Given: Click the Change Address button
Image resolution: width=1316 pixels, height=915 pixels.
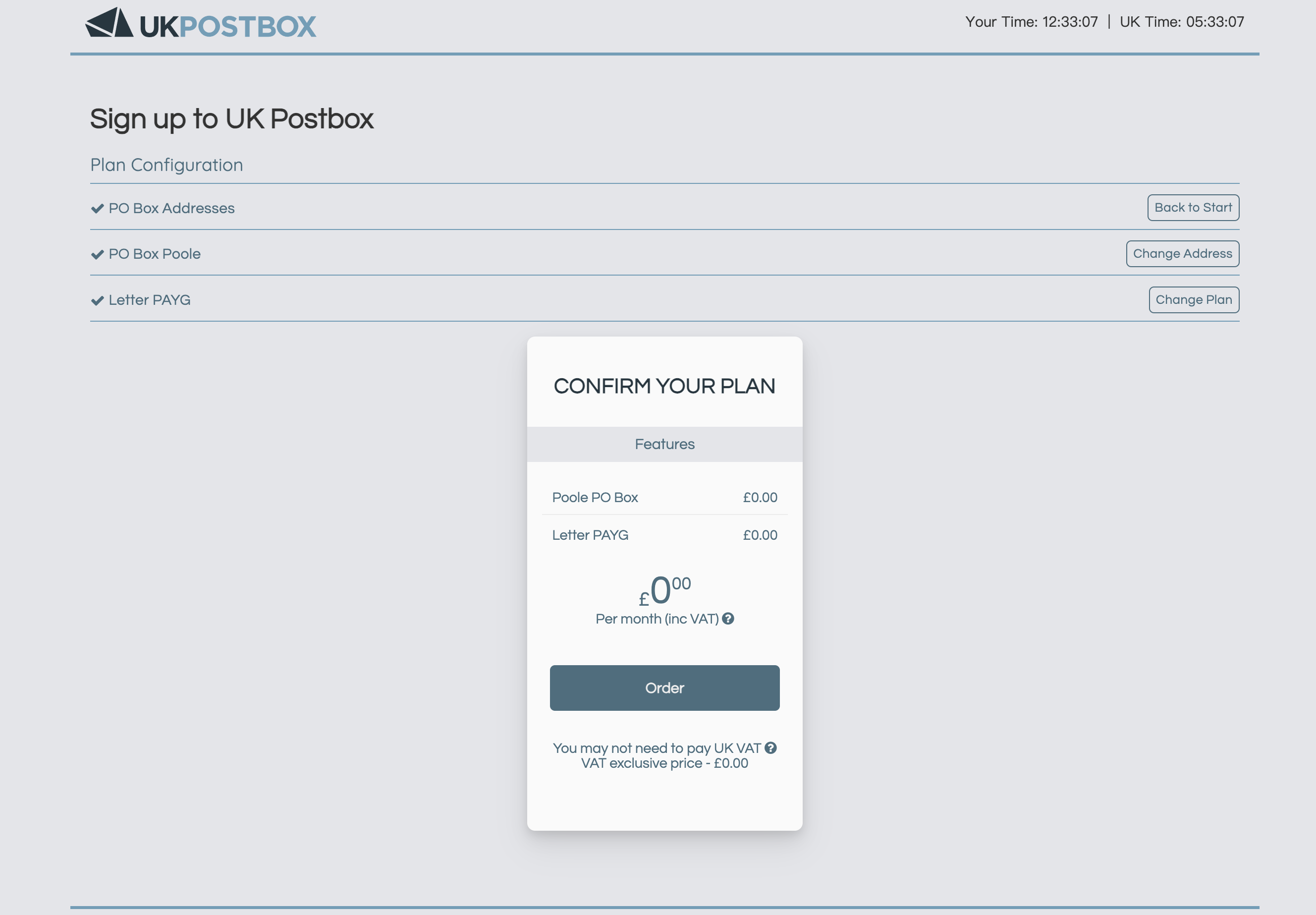Looking at the screenshot, I should (x=1183, y=253).
